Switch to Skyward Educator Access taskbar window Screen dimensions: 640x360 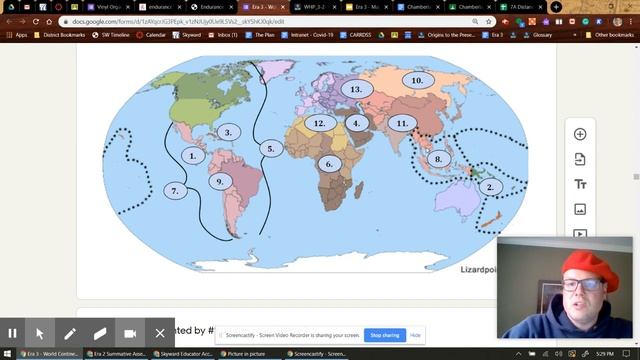(x=182, y=354)
